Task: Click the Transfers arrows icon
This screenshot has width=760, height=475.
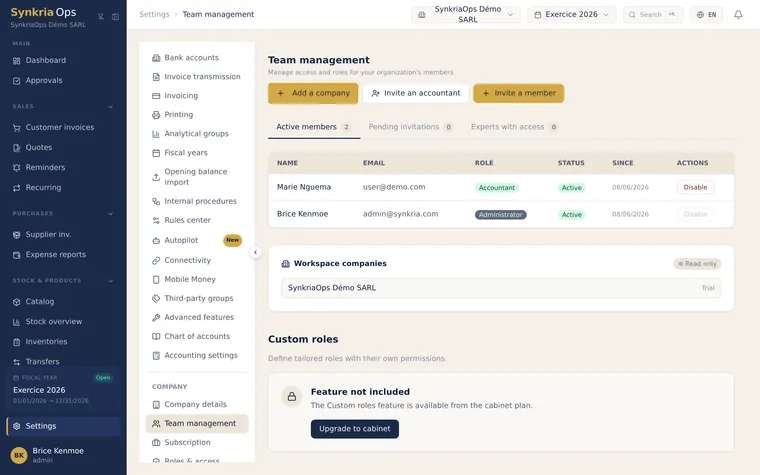Action: pos(16,362)
